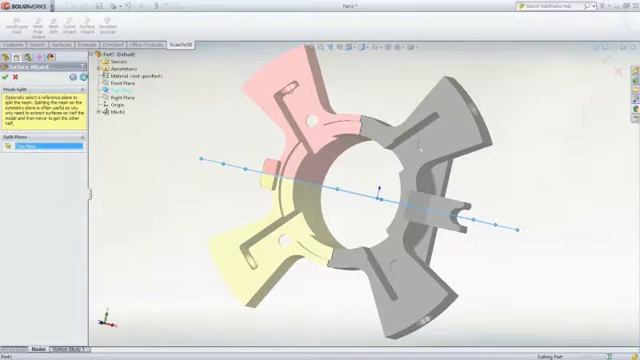Go to next wizard step
This screenshot has height=360, width=640.
(x=83, y=77)
